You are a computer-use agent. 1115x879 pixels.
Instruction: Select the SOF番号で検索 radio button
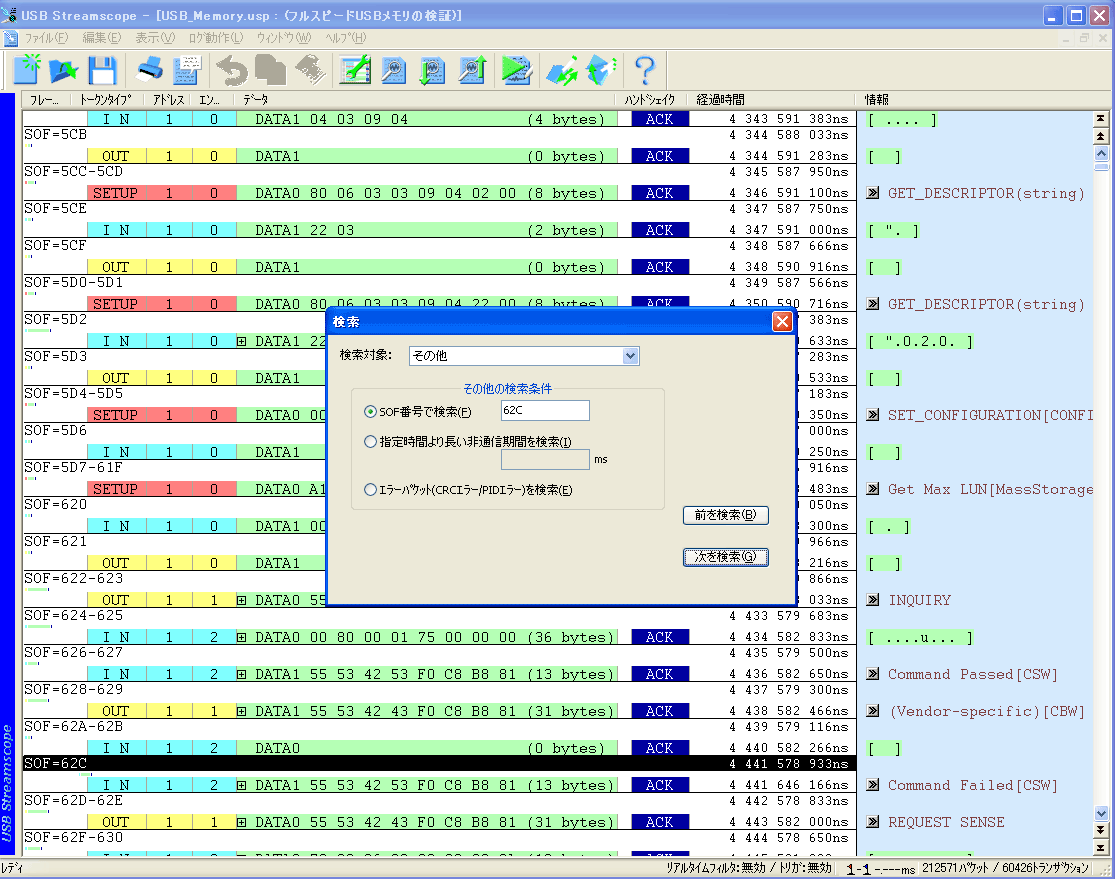pyautogui.click(x=370, y=412)
